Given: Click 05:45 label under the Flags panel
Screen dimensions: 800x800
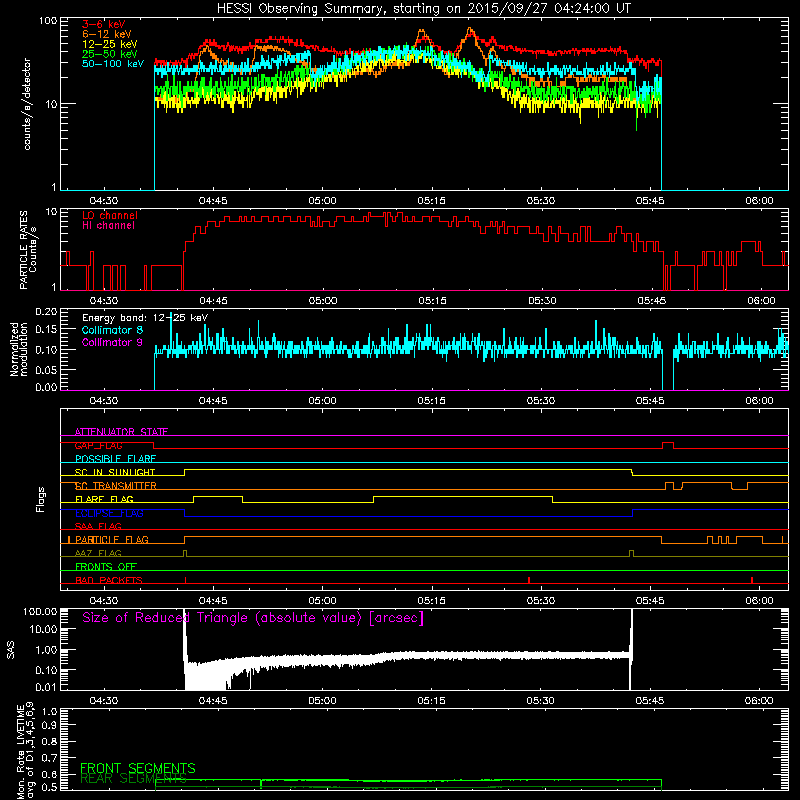Looking at the screenshot, I should 649,601.
